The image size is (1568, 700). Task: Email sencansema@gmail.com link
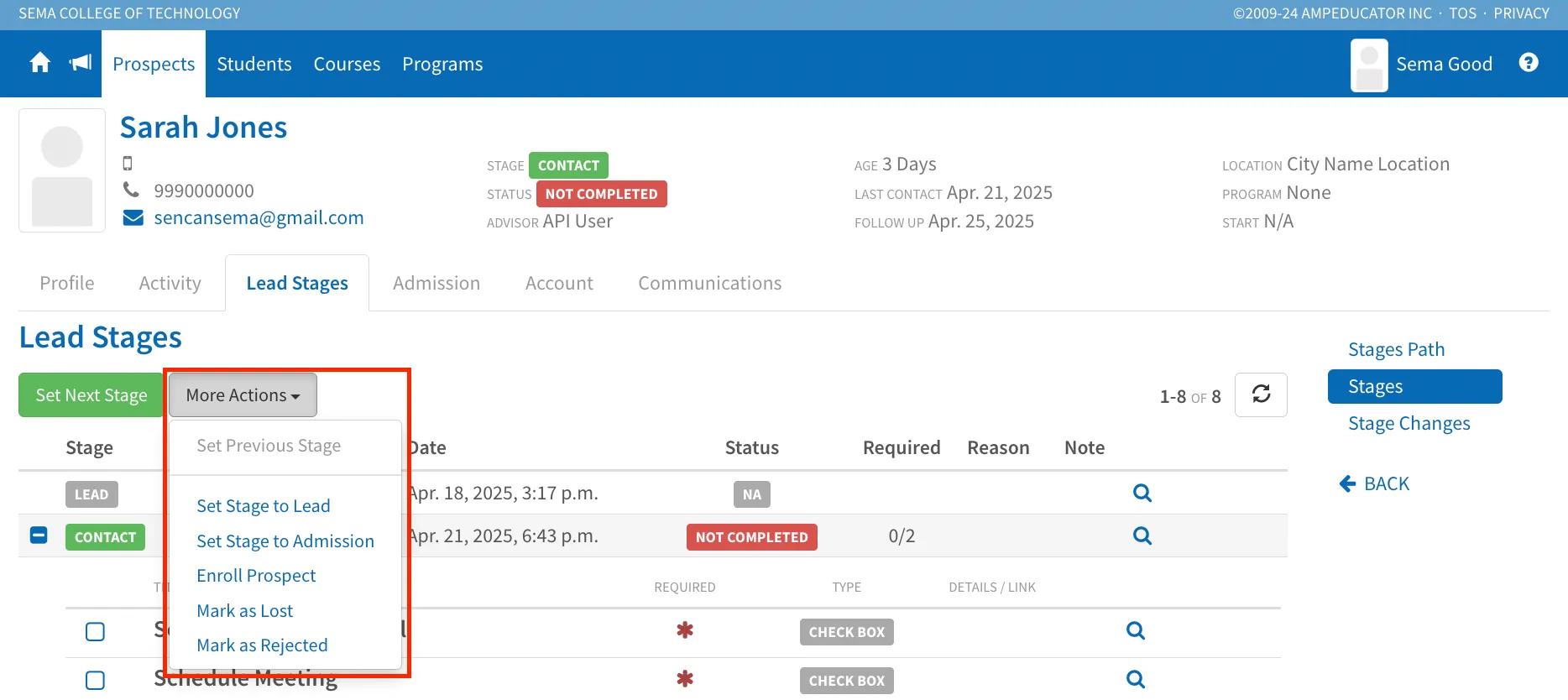pos(259,218)
